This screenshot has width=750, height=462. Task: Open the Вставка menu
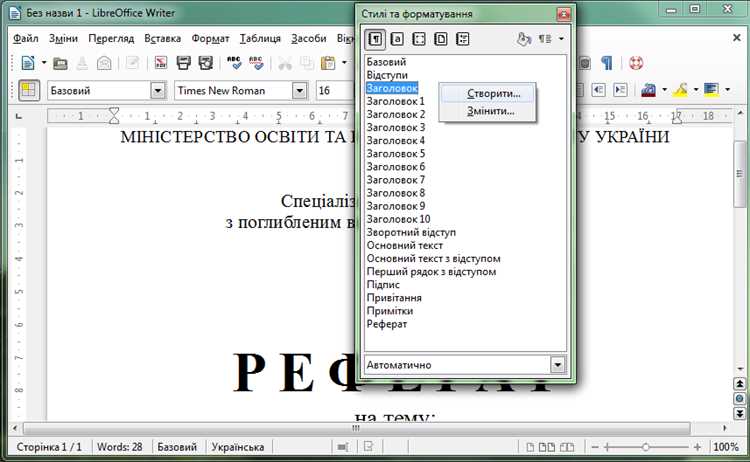pos(163,38)
